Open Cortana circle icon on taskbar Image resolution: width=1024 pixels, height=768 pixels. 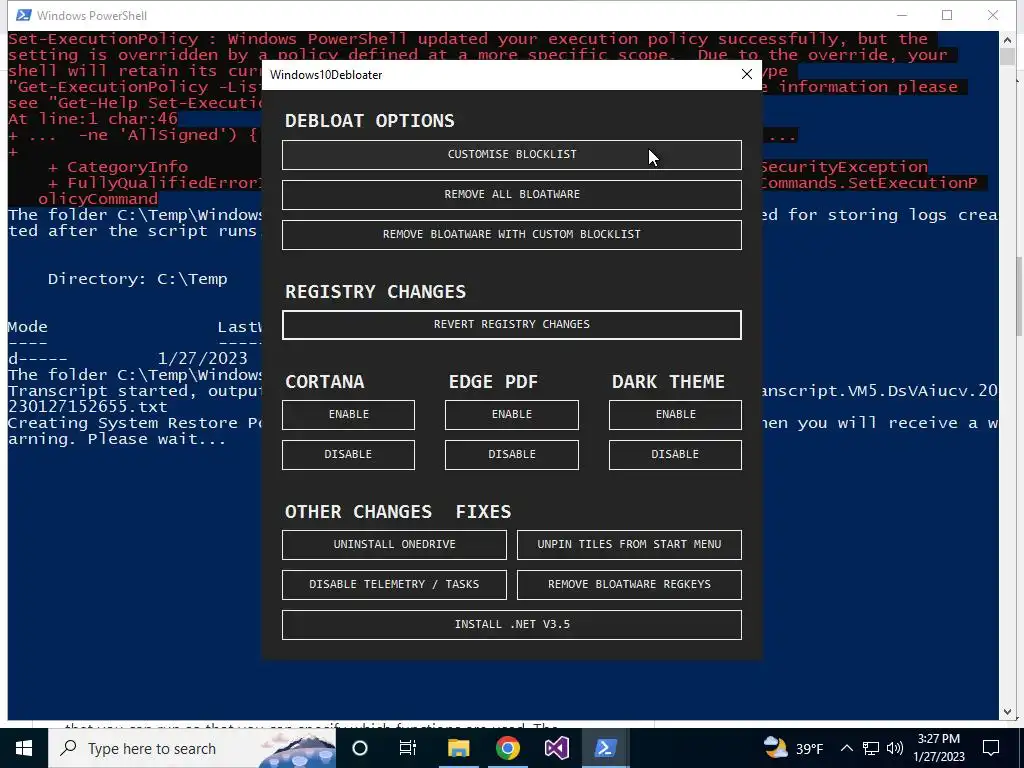pos(360,748)
